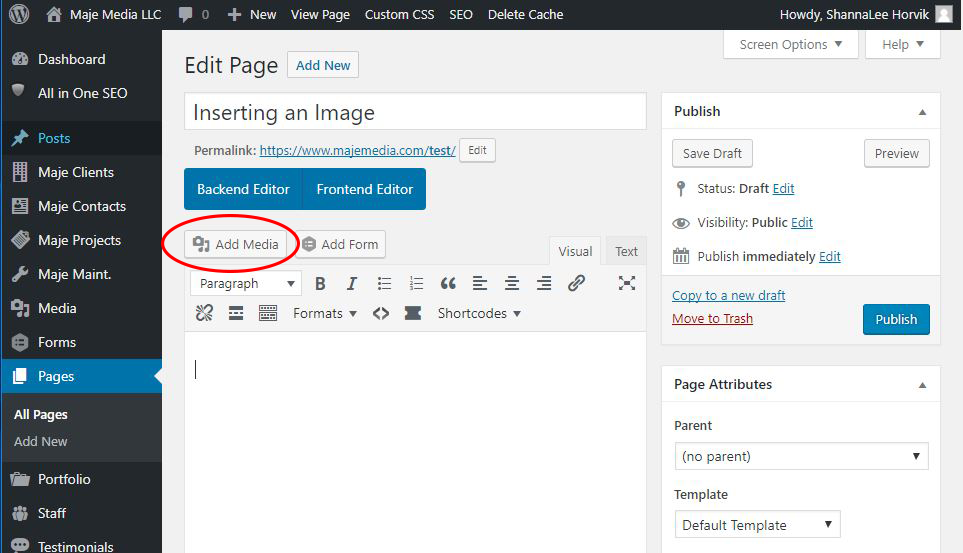Open the Formats dropdown
Image resolution: width=963 pixels, height=553 pixels.
click(325, 313)
